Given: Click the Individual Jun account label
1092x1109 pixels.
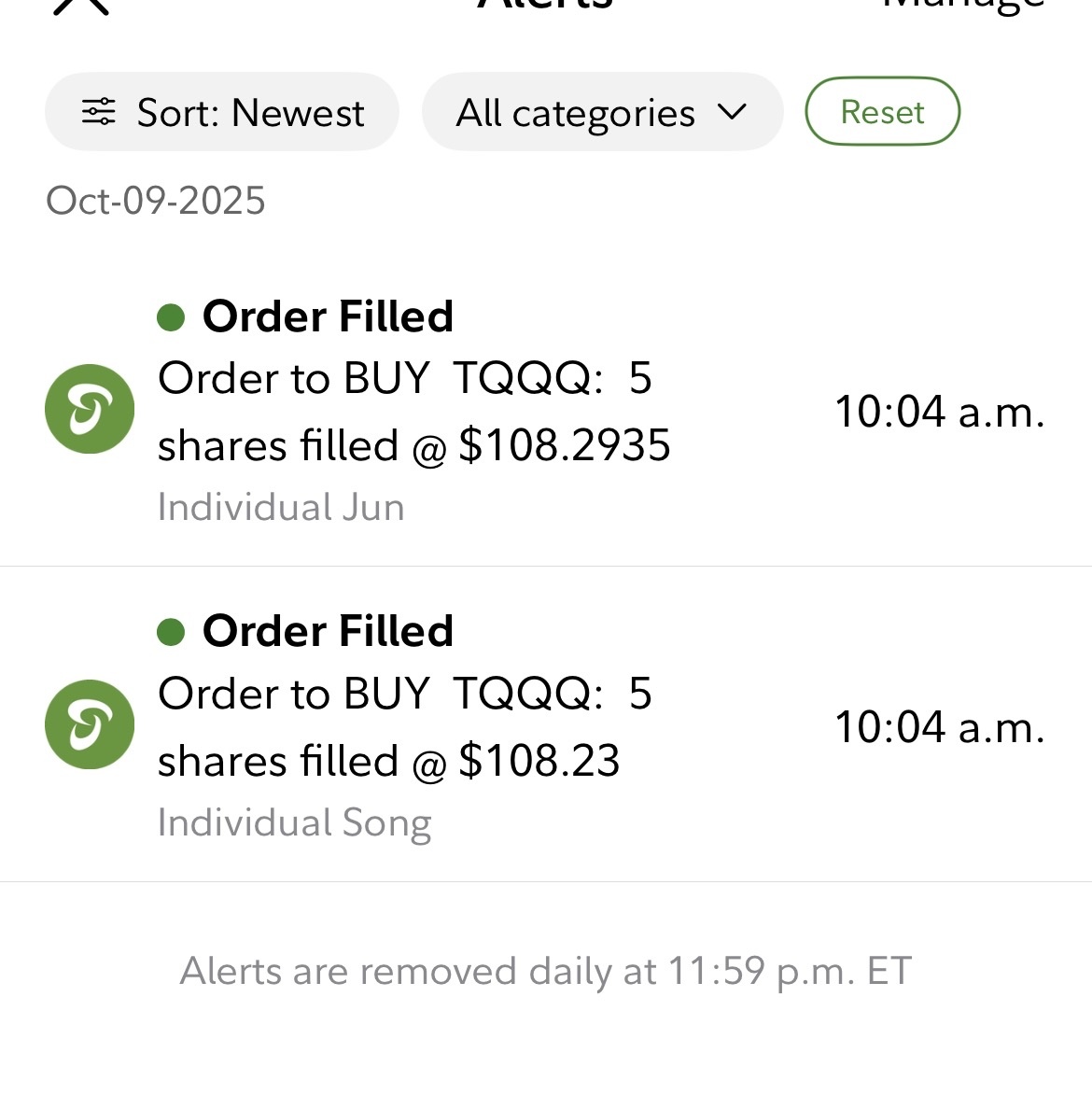Looking at the screenshot, I should click(281, 507).
